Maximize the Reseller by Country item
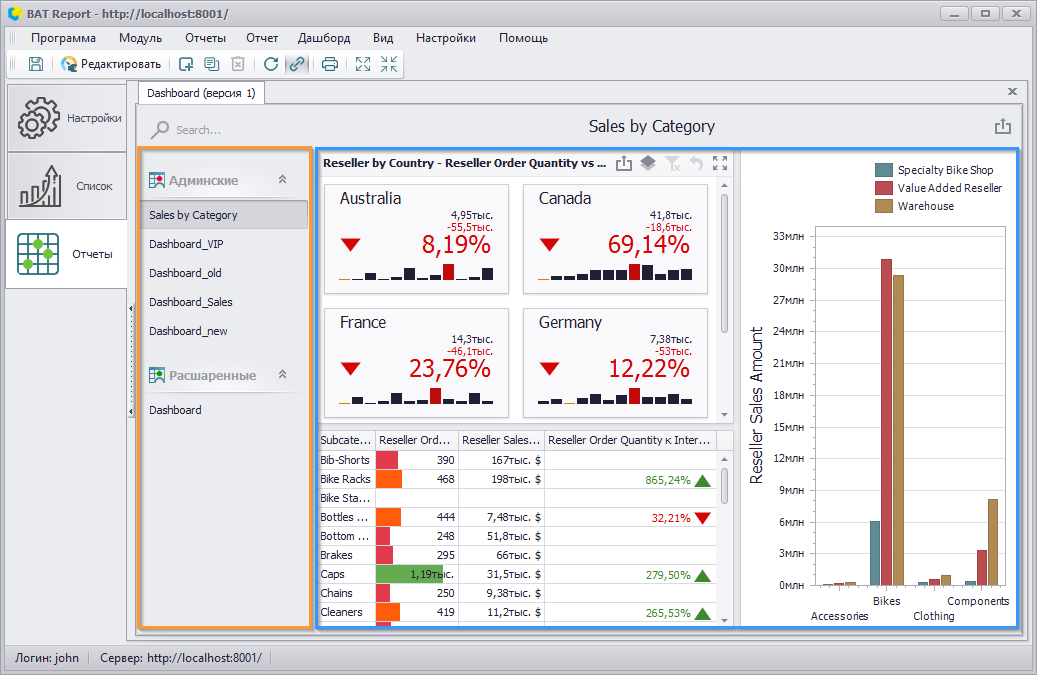1037x675 pixels. point(720,163)
